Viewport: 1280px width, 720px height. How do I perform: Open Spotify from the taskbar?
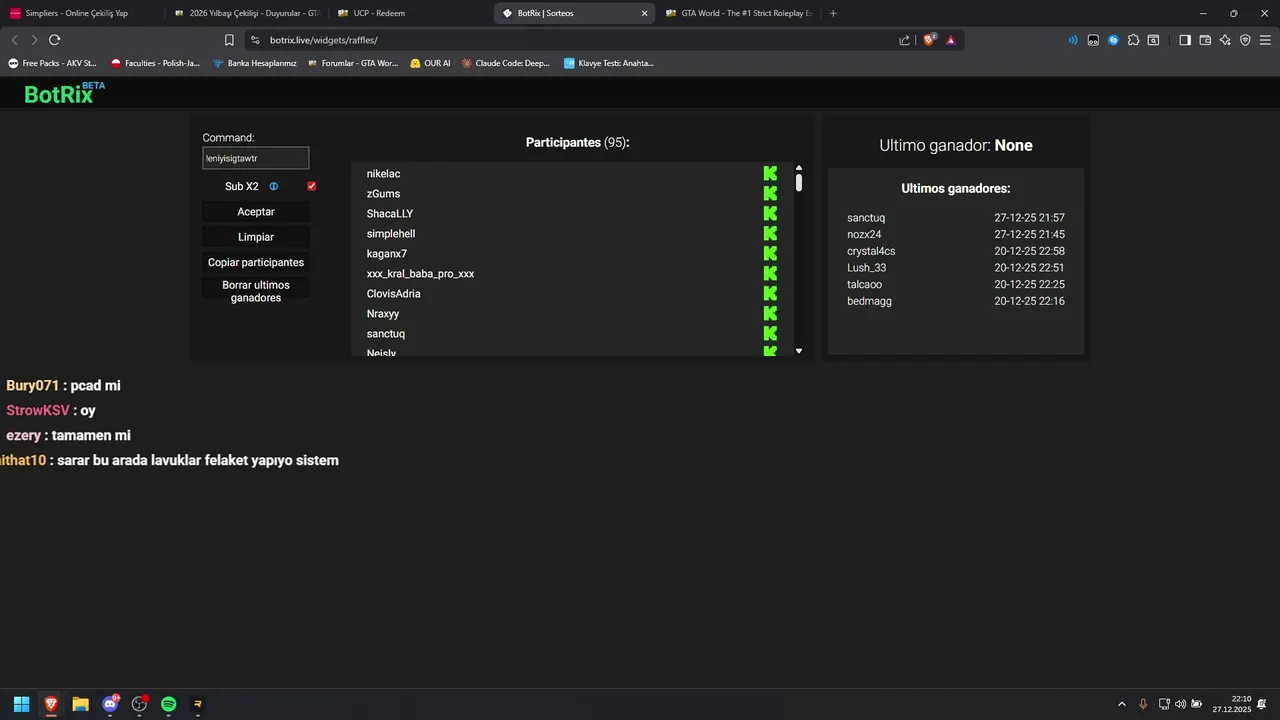click(x=169, y=704)
